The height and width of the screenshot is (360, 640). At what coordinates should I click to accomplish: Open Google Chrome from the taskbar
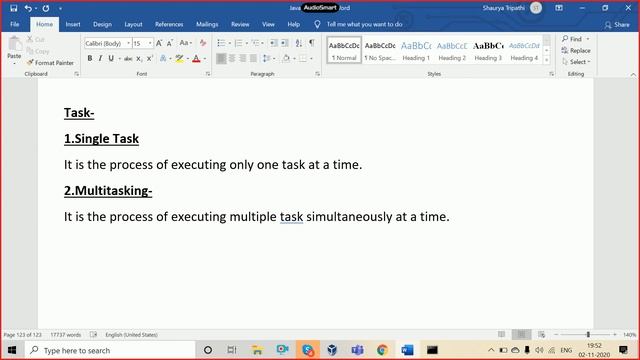[382, 350]
